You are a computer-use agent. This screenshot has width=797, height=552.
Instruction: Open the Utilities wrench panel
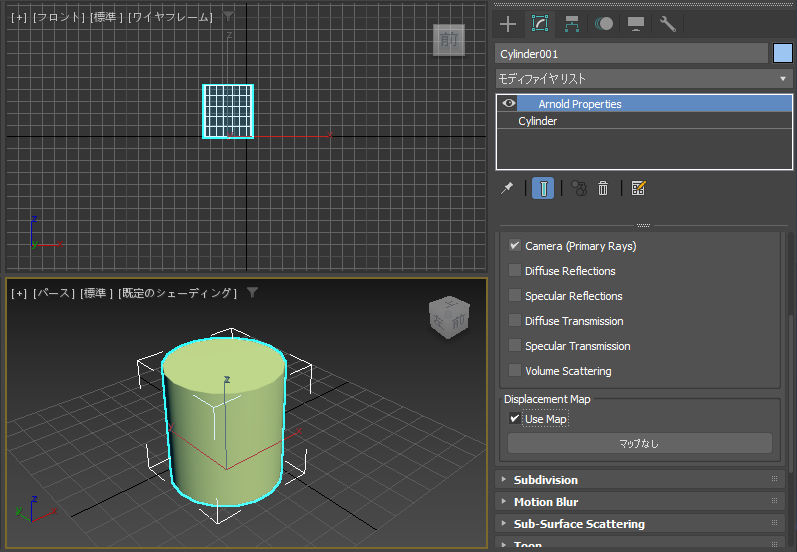pos(667,24)
